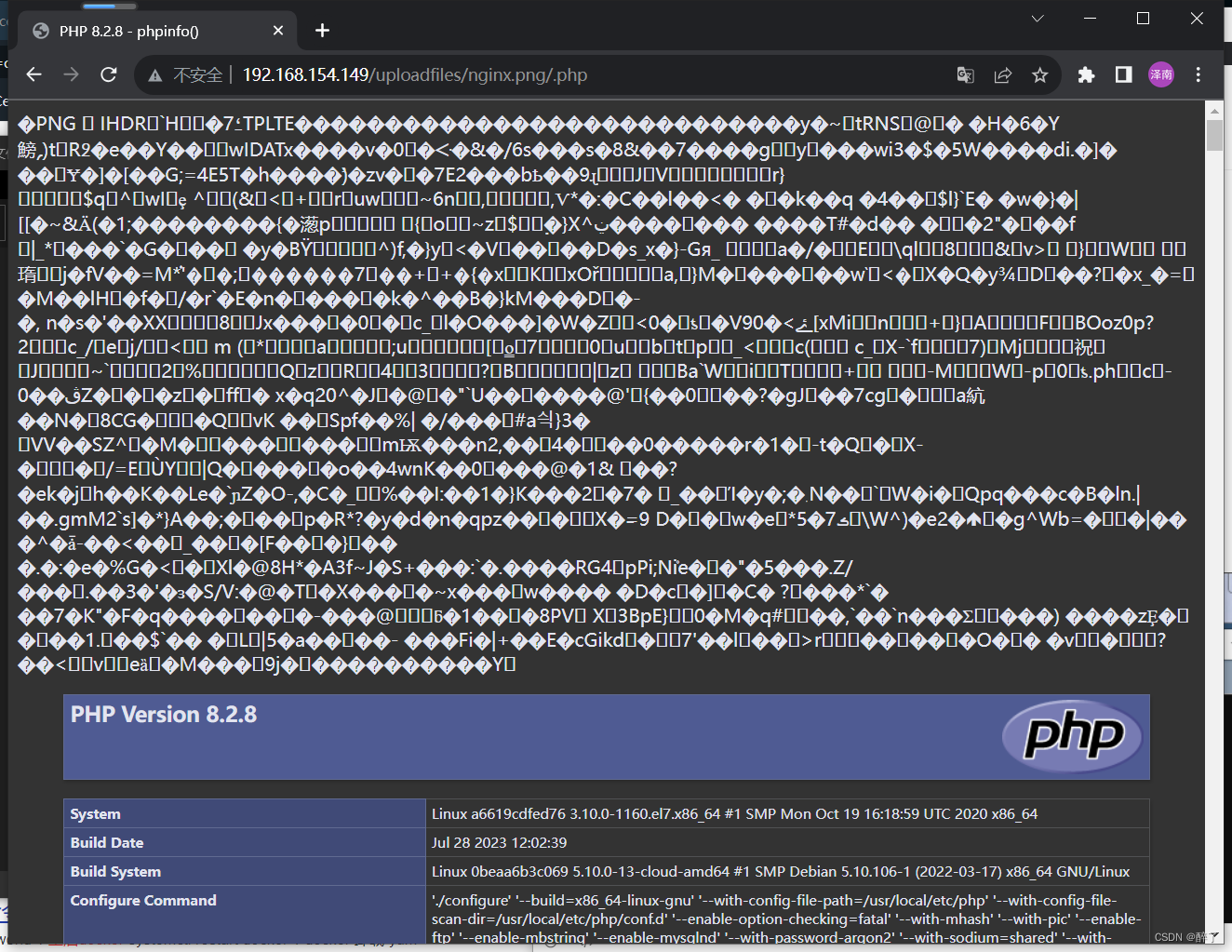The image size is (1232, 952).
Task: Click the scrollbar down arrow
Action: pyautogui.click(x=1214, y=935)
